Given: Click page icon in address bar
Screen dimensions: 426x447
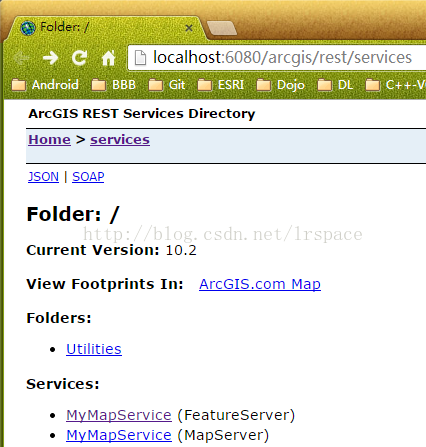Looking at the screenshot, I should [140, 58].
